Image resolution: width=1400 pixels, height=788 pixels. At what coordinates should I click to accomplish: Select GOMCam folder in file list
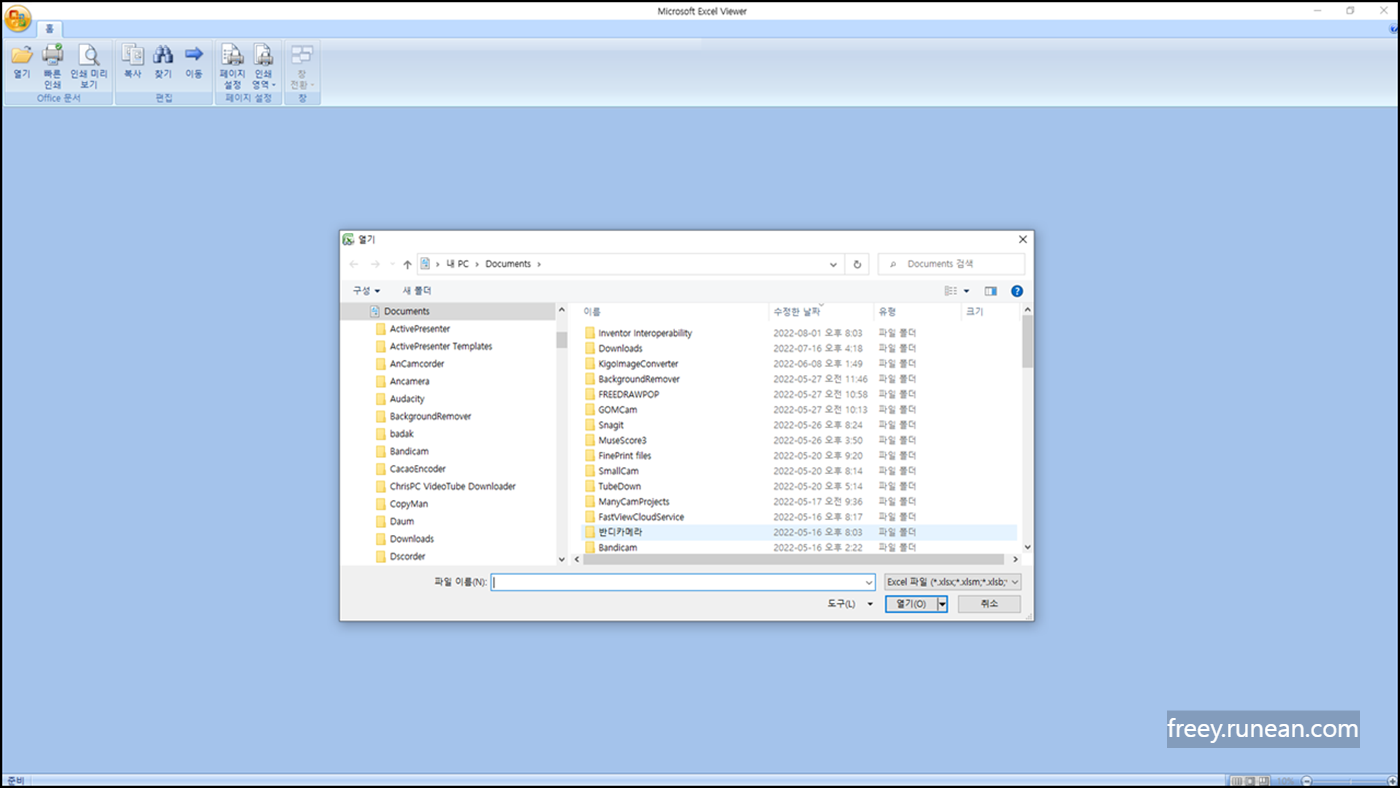tap(617, 410)
